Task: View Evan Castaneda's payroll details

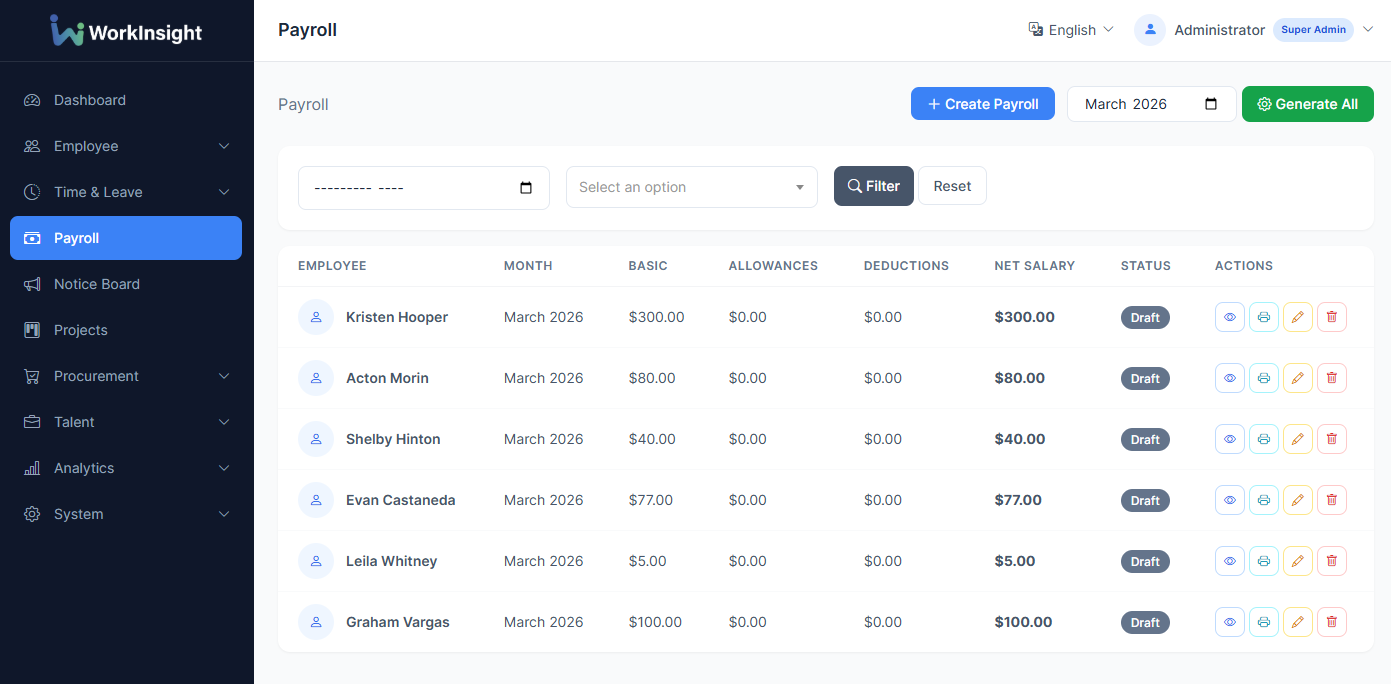Action: tap(1229, 499)
